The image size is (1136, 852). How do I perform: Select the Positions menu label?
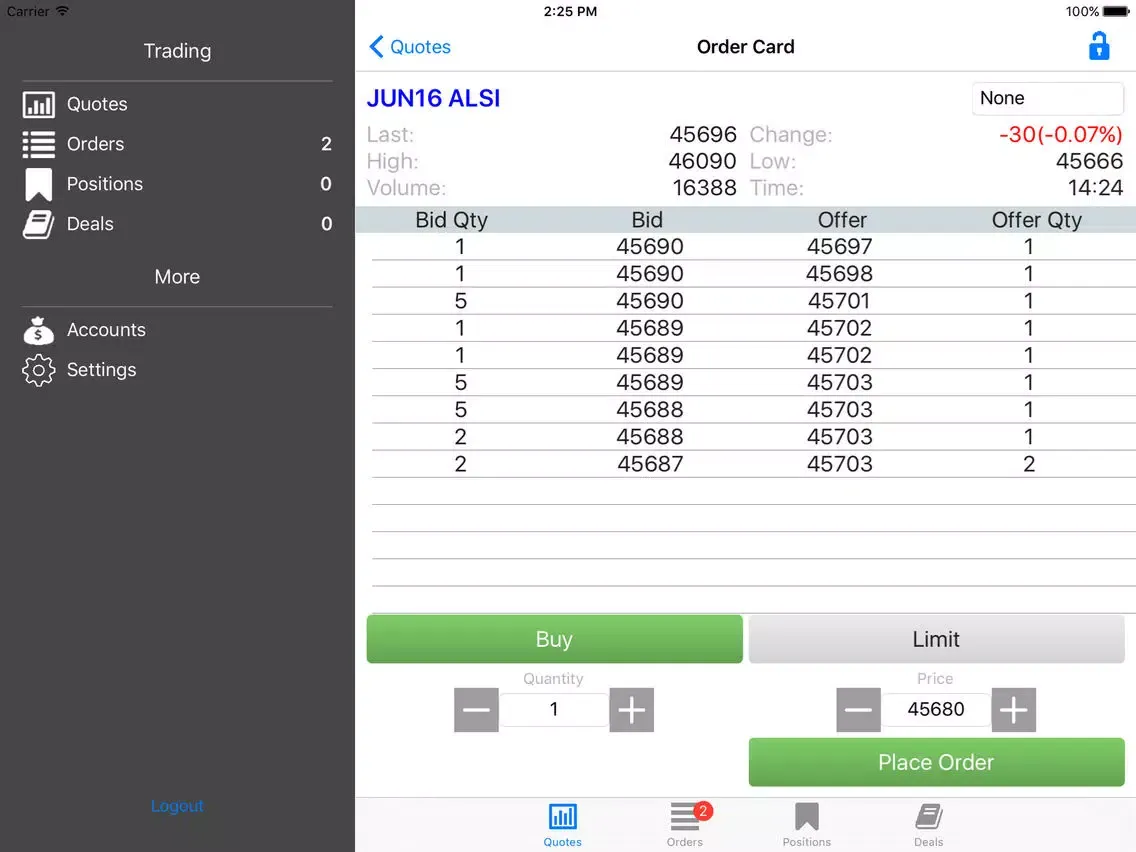coord(105,184)
